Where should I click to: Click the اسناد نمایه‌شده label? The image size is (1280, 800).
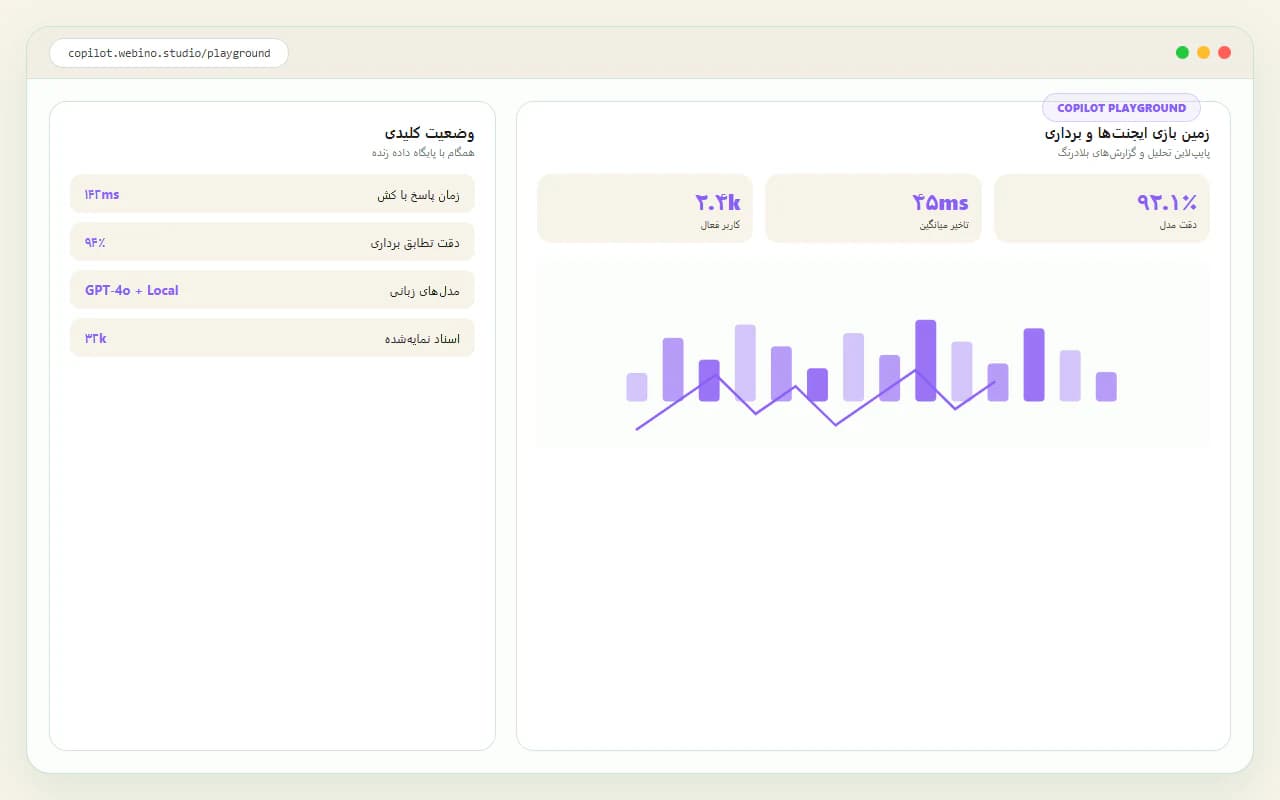pos(422,339)
